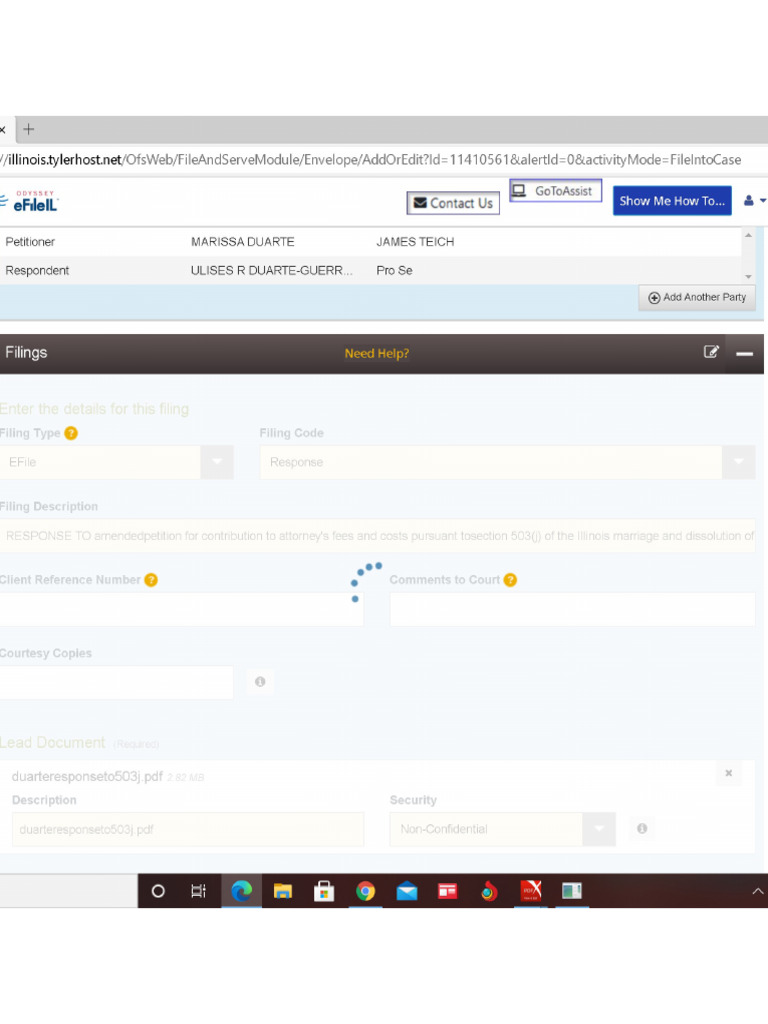The height and width of the screenshot is (1024, 768).
Task: Open a new browser tab
Action: (29, 129)
